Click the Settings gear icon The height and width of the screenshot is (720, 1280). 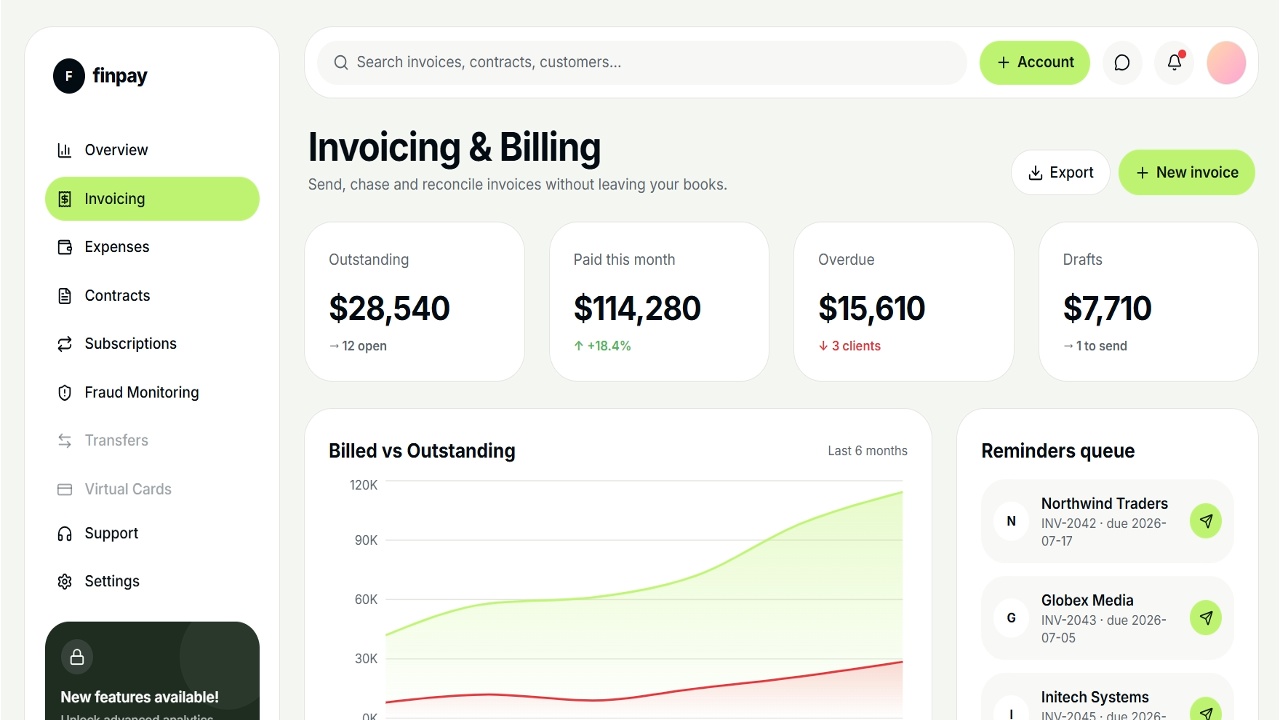tap(65, 581)
